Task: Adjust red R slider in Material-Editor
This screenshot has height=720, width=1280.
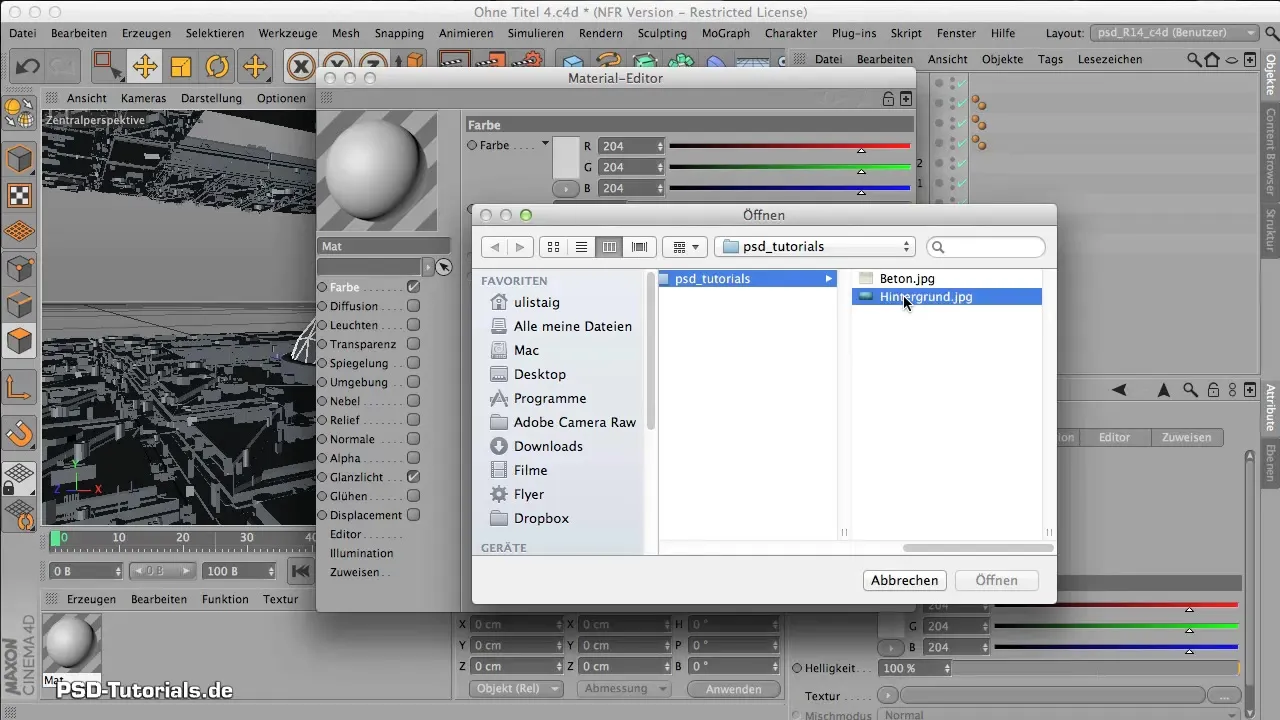Action: (789, 146)
